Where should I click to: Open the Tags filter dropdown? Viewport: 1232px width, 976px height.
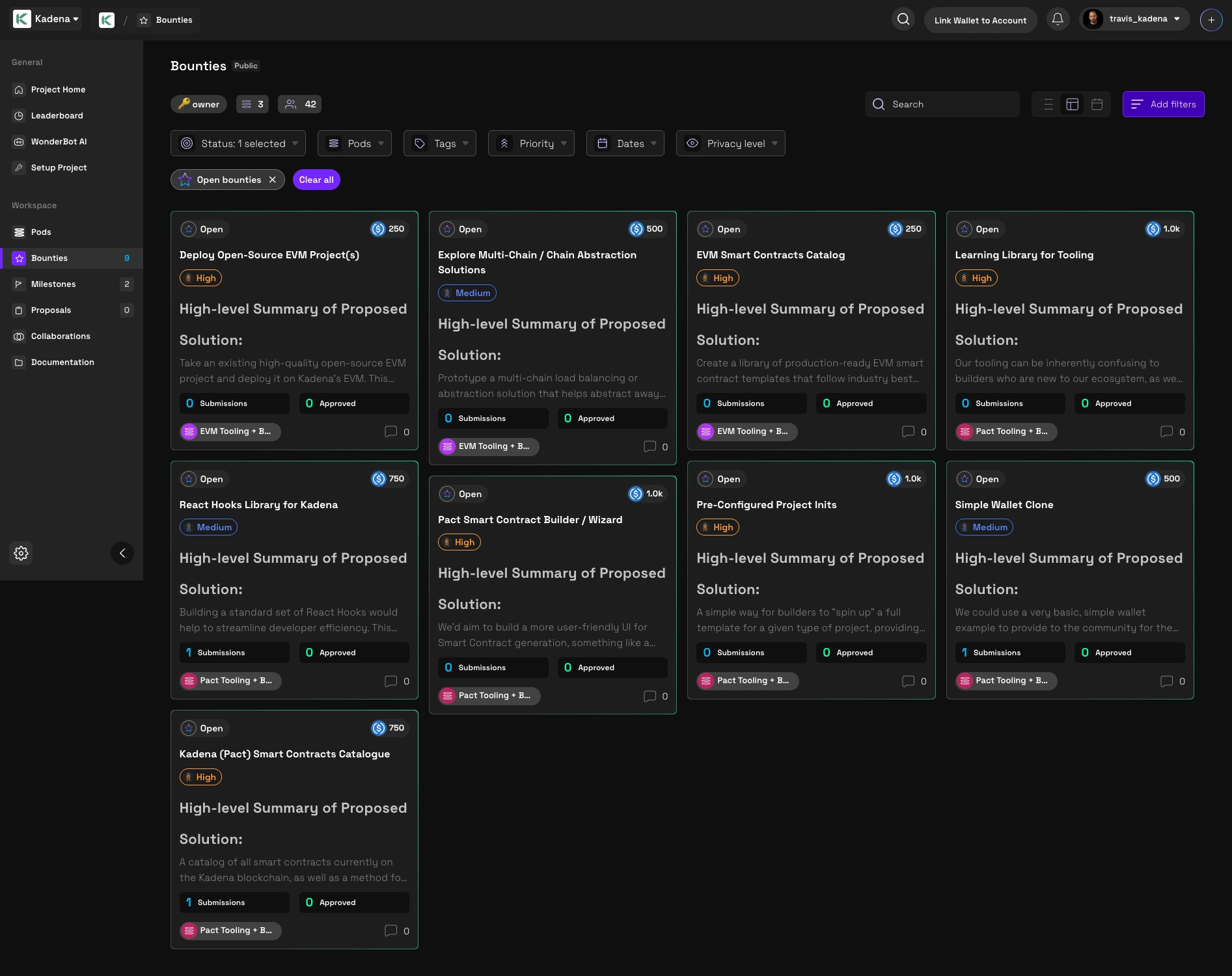pyautogui.click(x=440, y=143)
